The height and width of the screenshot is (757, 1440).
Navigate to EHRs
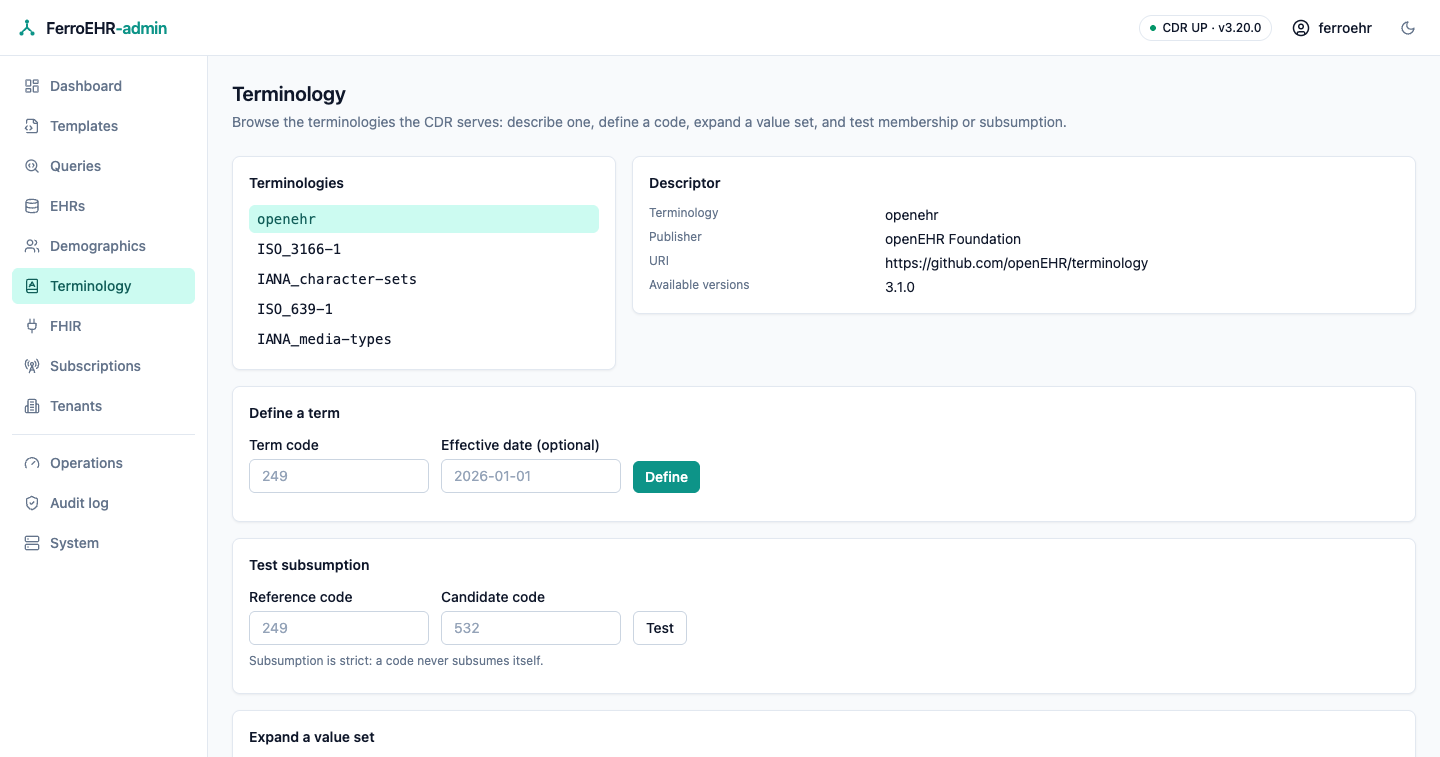click(x=103, y=206)
